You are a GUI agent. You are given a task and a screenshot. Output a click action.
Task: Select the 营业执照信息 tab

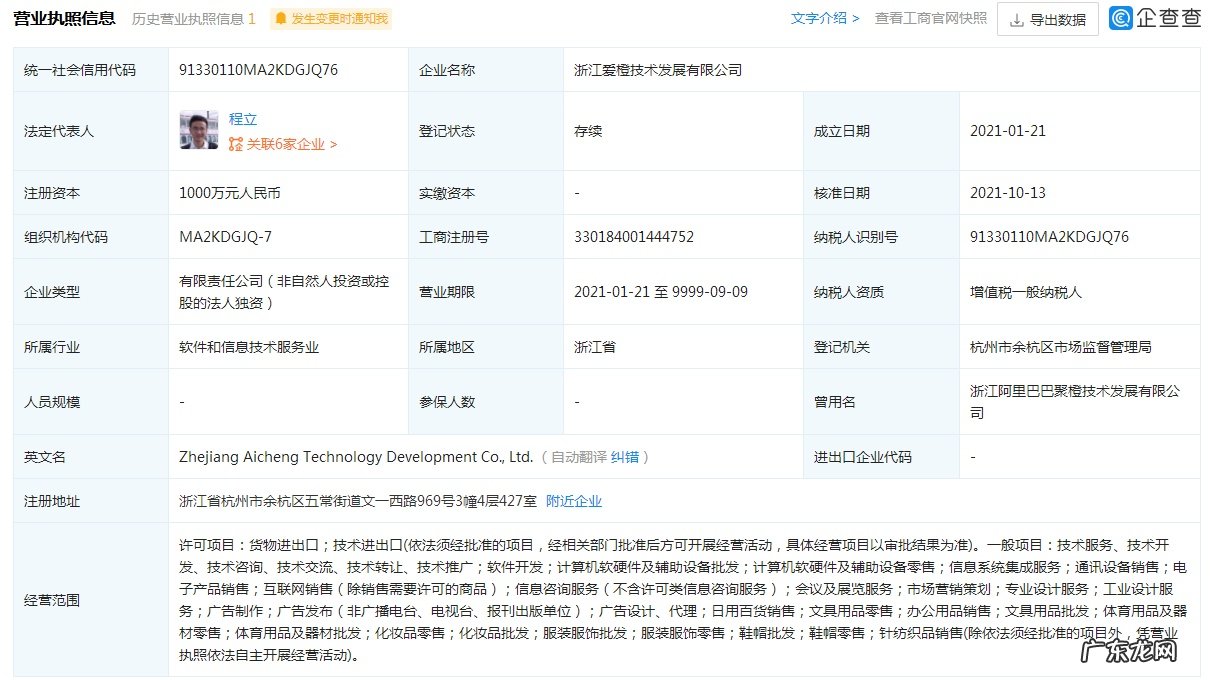(62, 17)
